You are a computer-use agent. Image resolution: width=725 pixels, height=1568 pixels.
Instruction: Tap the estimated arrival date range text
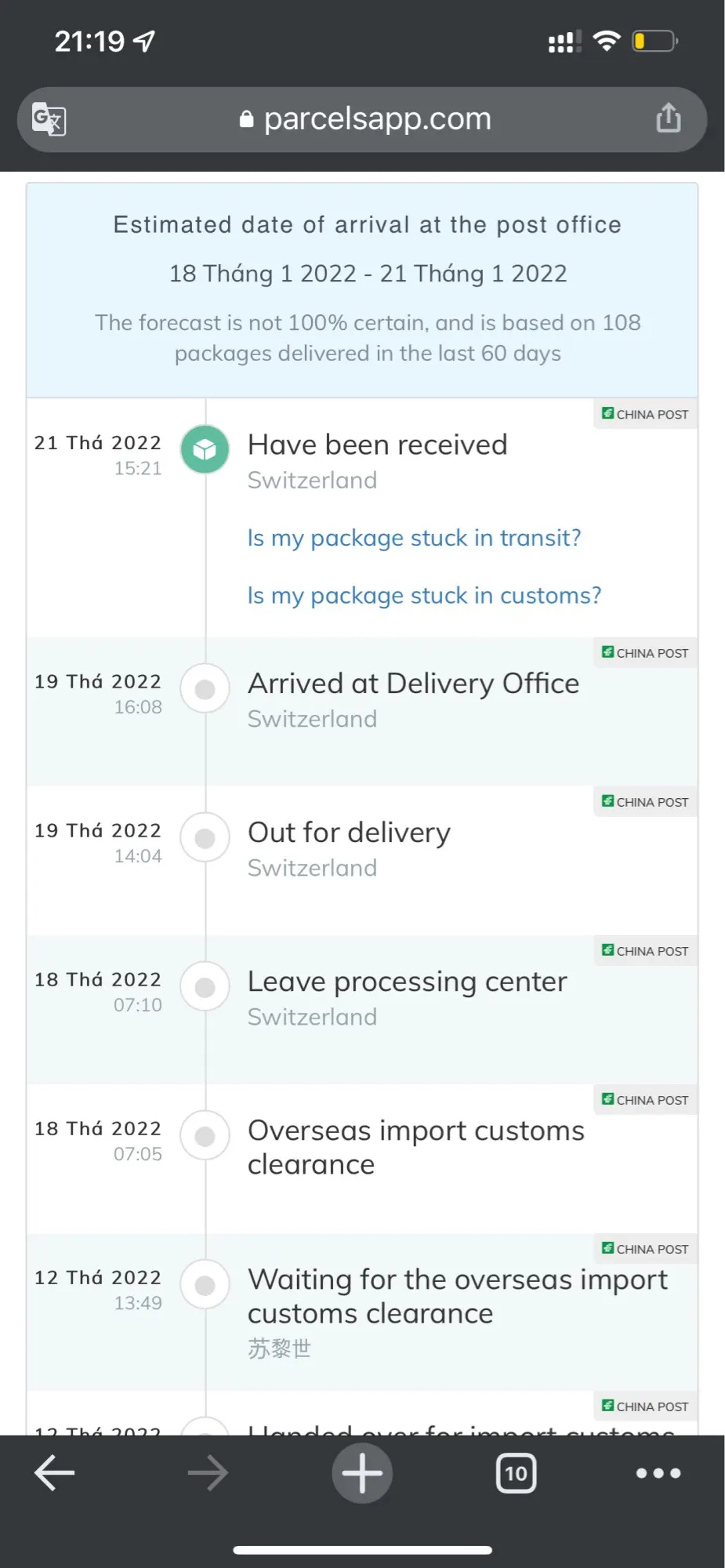click(x=368, y=274)
